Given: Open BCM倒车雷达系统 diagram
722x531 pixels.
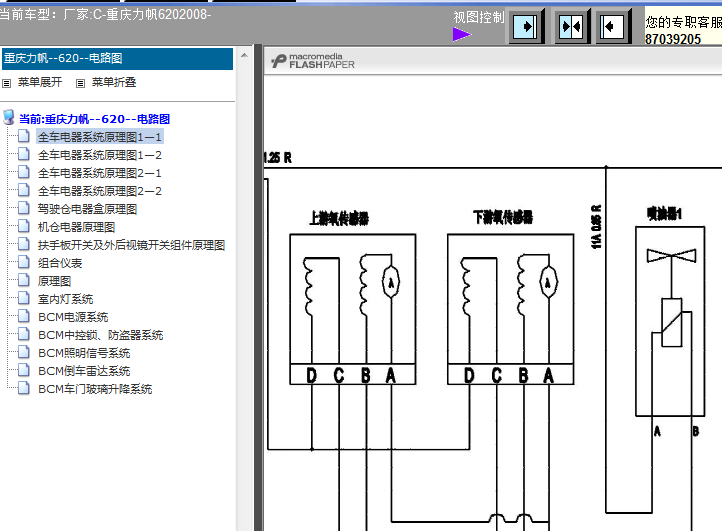Looking at the screenshot, I should 84,371.
